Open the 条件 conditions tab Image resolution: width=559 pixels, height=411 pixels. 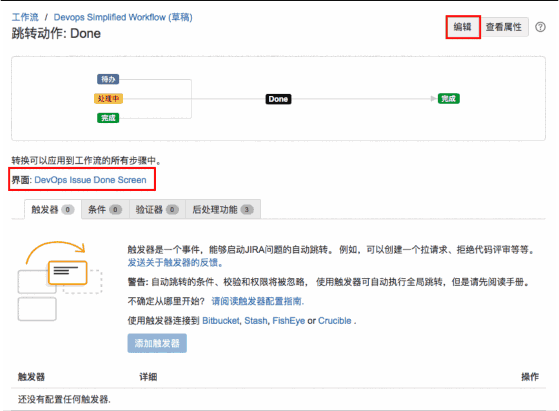105,209
